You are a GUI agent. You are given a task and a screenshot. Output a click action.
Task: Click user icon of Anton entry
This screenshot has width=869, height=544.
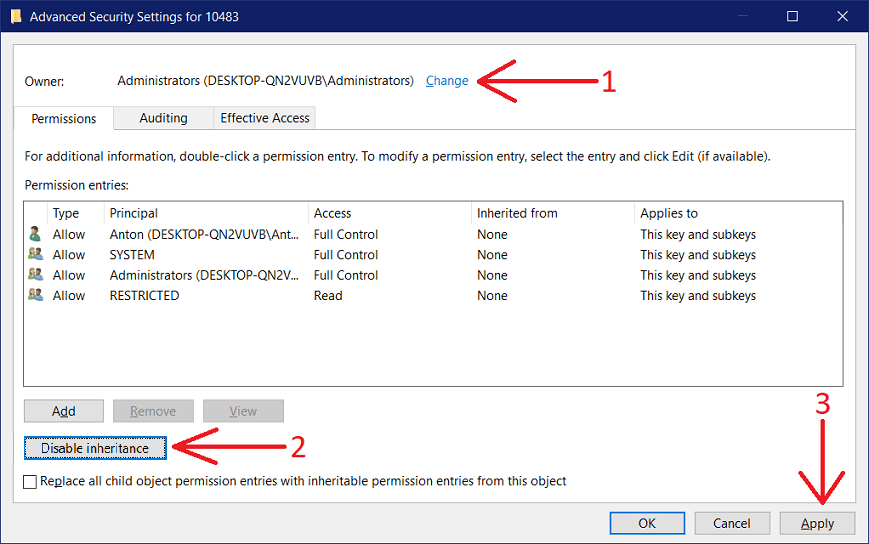pyautogui.click(x=35, y=234)
